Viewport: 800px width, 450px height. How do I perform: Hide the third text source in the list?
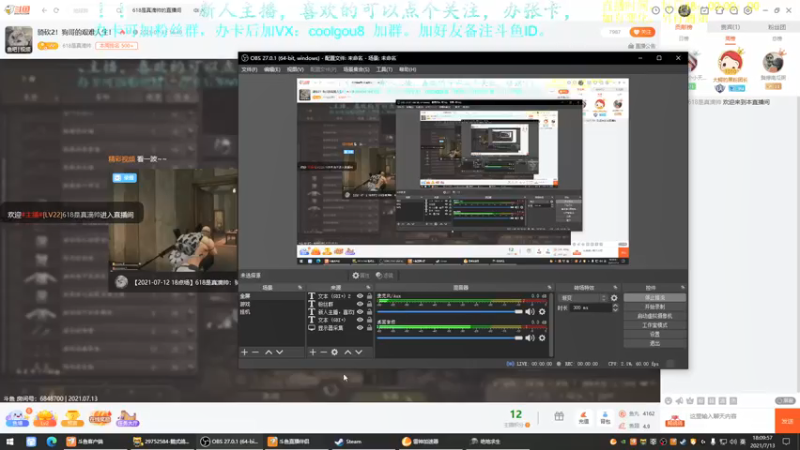coord(360,312)
